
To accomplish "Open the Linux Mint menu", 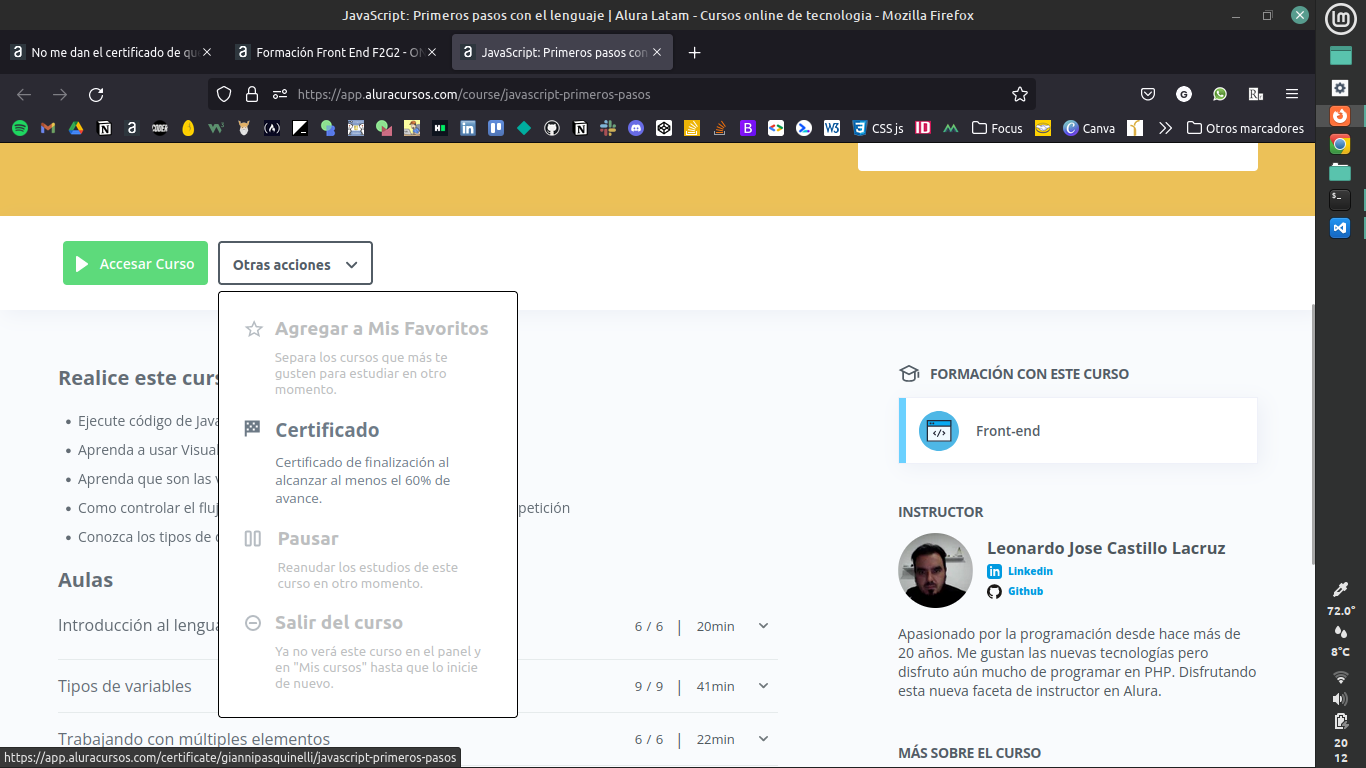I will click(1340, 19).
